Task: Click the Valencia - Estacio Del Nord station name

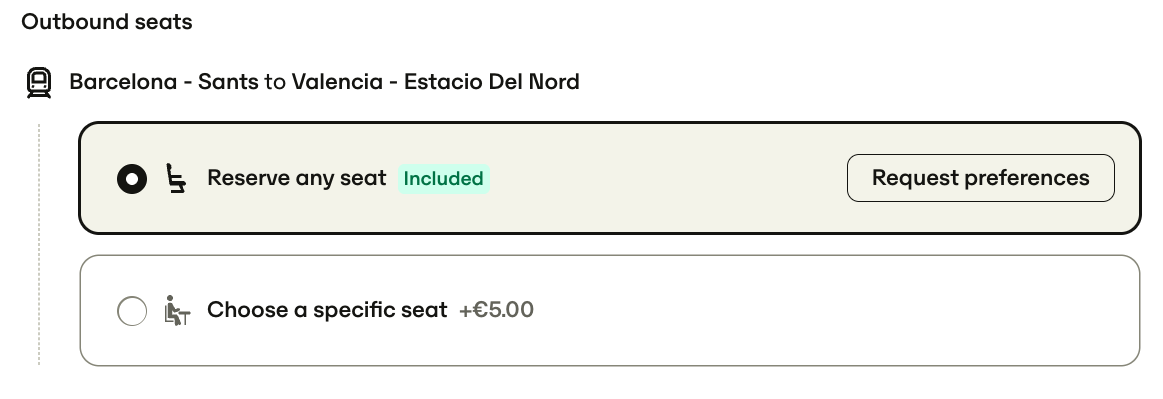Action: (435, 82)
